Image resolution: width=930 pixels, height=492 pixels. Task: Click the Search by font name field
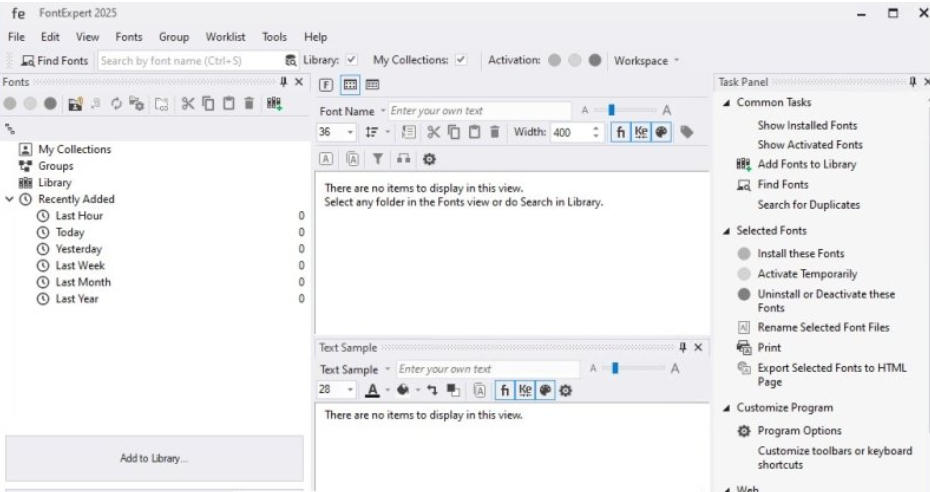(x=191, y=60)
